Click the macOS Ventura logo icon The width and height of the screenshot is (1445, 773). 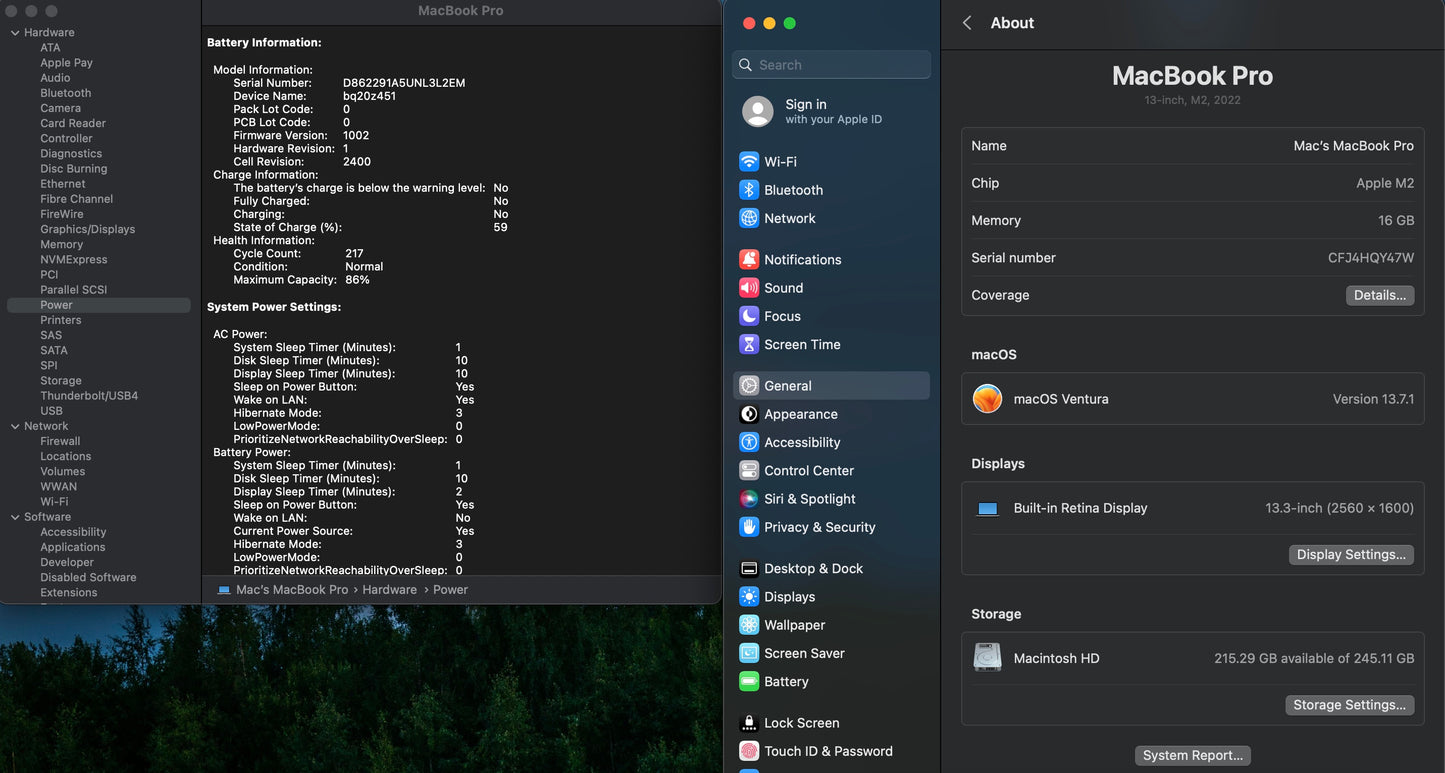[987, 399]
